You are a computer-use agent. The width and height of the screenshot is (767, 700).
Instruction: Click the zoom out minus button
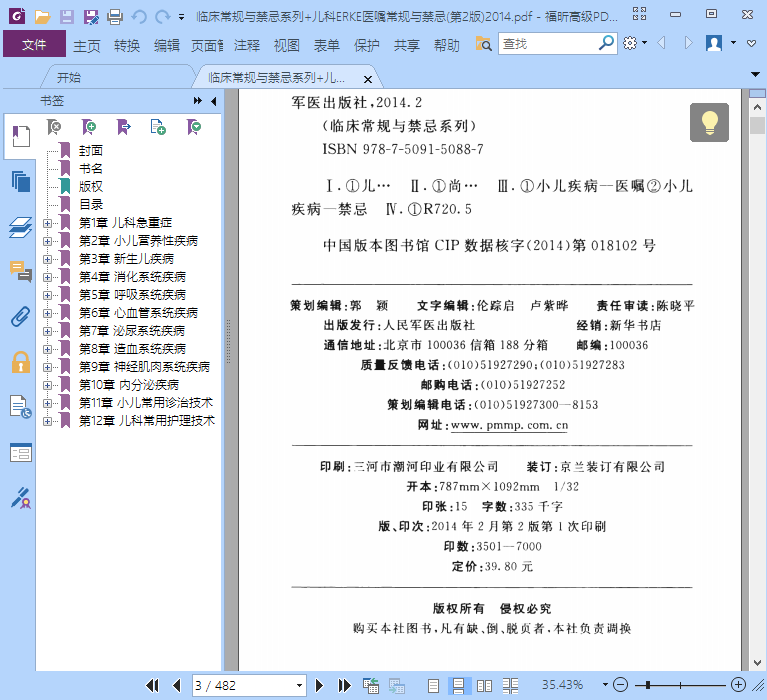(620, 685)
